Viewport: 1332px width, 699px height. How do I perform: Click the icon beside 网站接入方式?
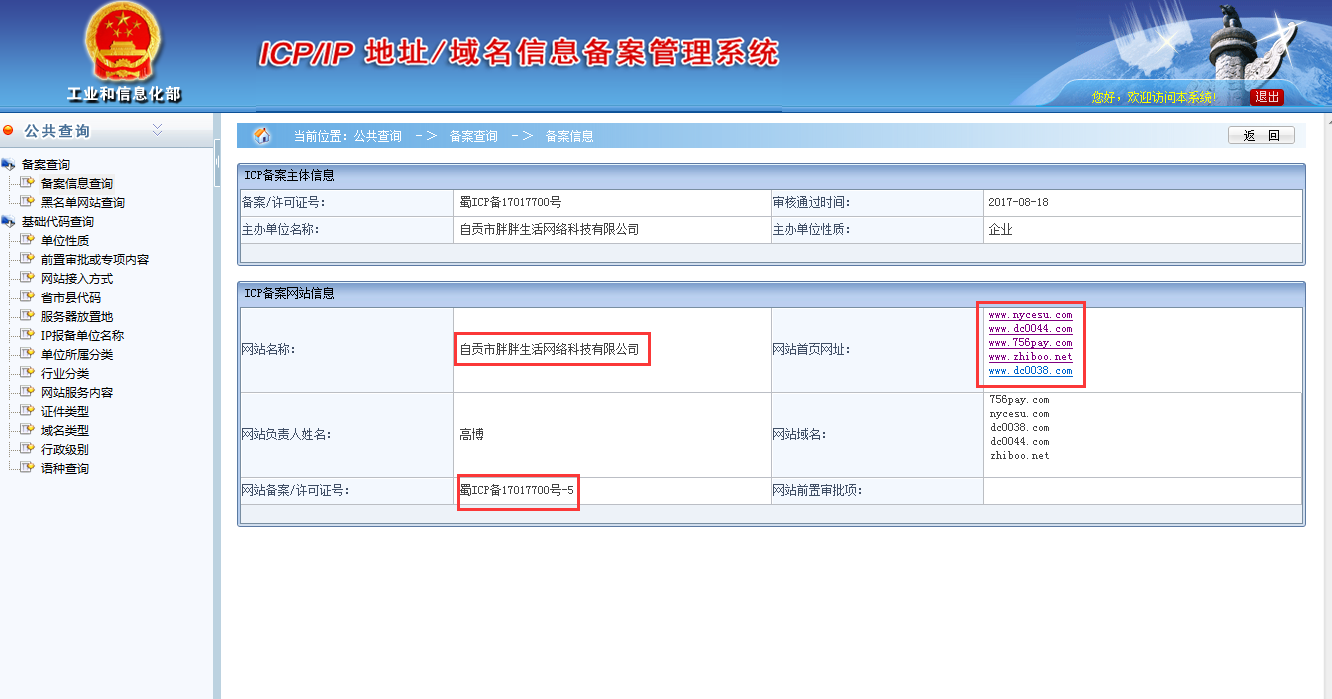28,279
